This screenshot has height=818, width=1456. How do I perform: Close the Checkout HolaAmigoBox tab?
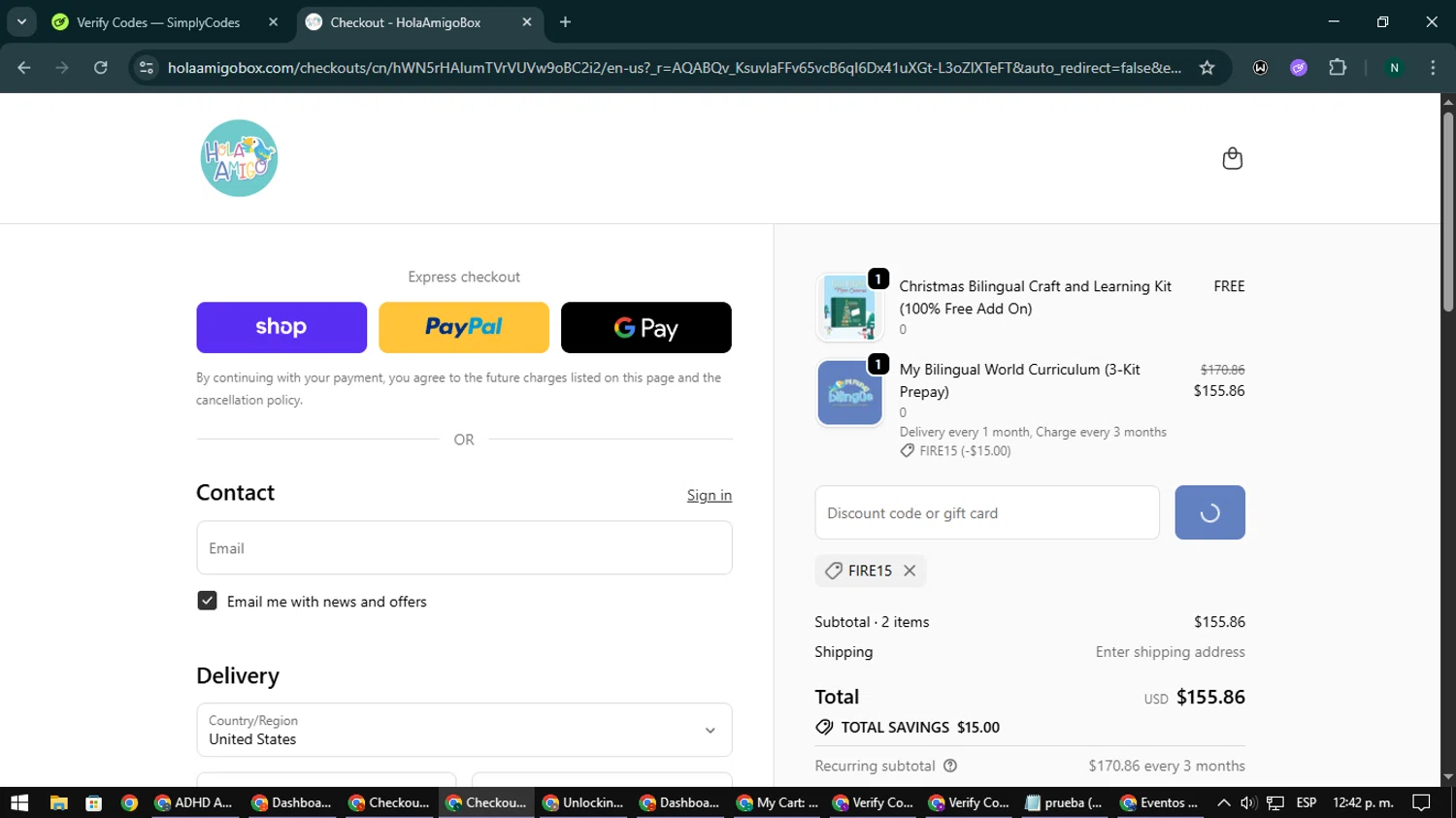click(x=527, y=21)
